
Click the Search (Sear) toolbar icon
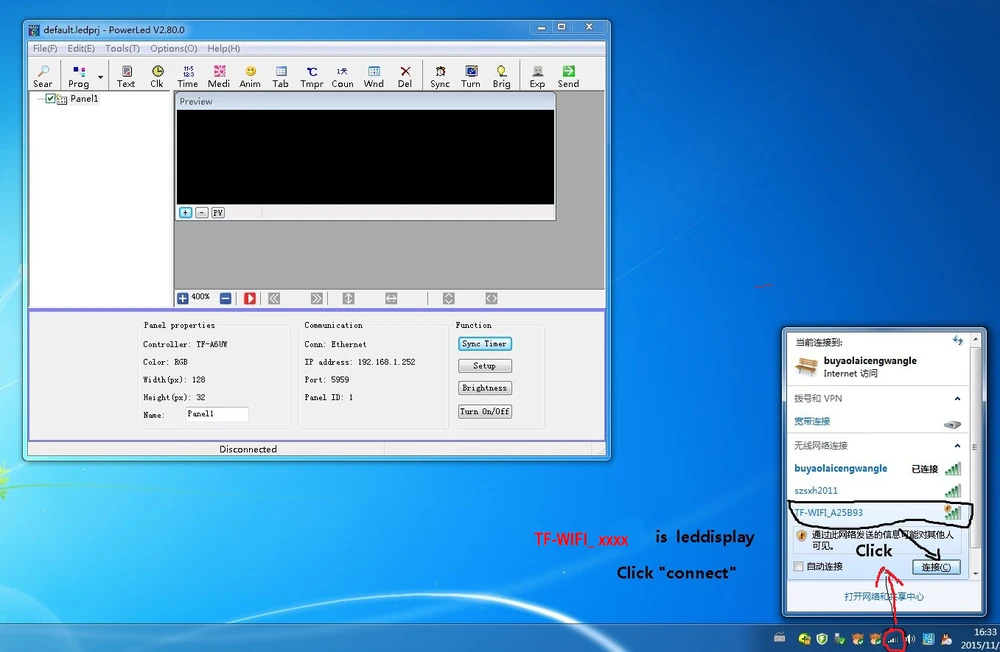[43, 76]
